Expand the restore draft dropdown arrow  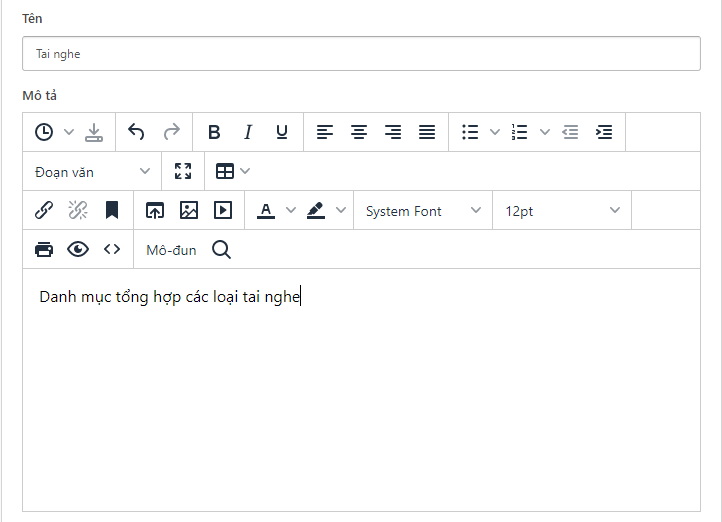coord(69,132)
